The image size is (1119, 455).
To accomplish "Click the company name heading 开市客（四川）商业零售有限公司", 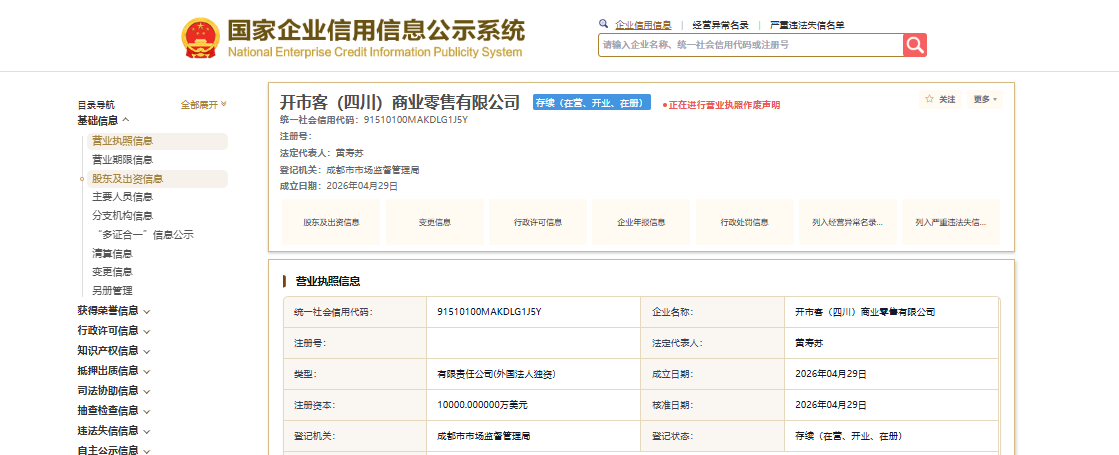I will coord(400,103).
